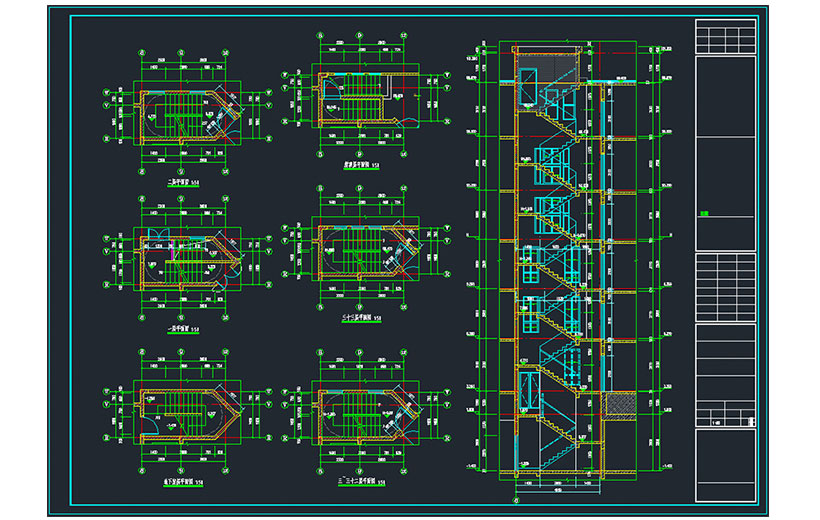820x520 pixels.
Task: Click the basement level stair plan drawing
Action: [x=185, y=415]
